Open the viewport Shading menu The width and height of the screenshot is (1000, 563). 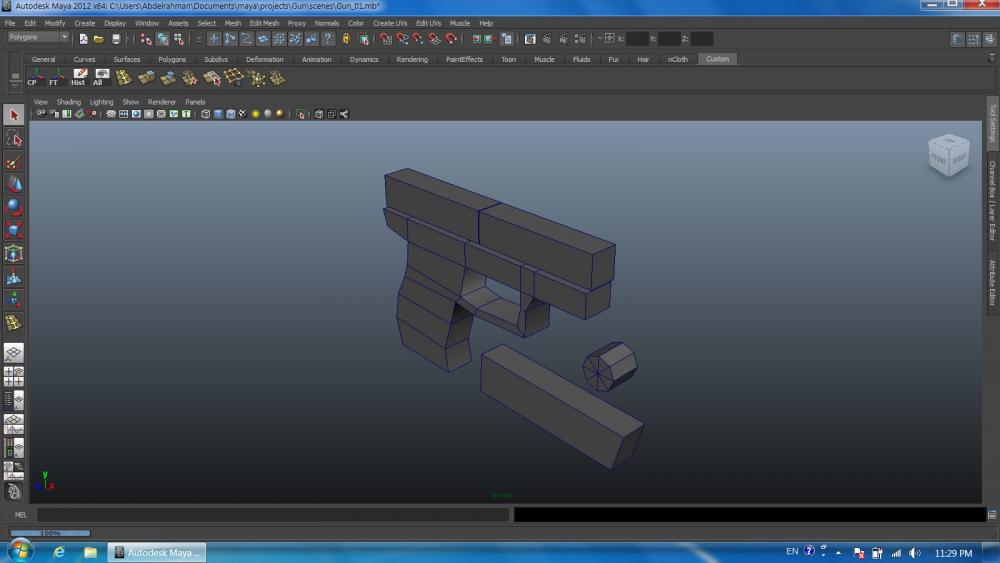coord(69,102)
